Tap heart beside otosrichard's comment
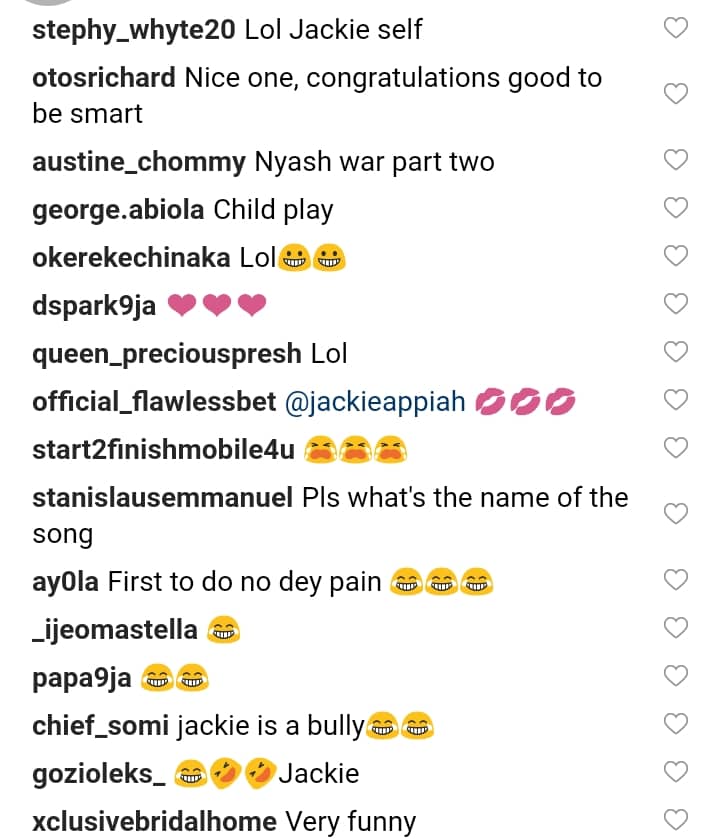Image resolution: width=720 pixels, height=839 pixels. [x=677, y=95]
